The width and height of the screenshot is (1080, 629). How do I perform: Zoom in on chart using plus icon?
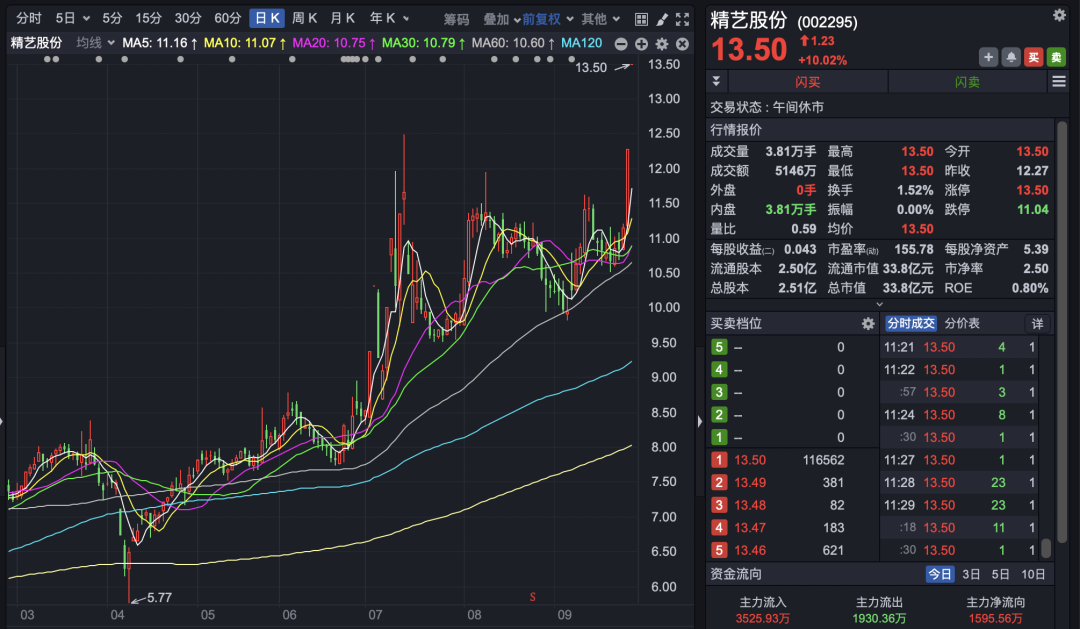click(641, 44)
